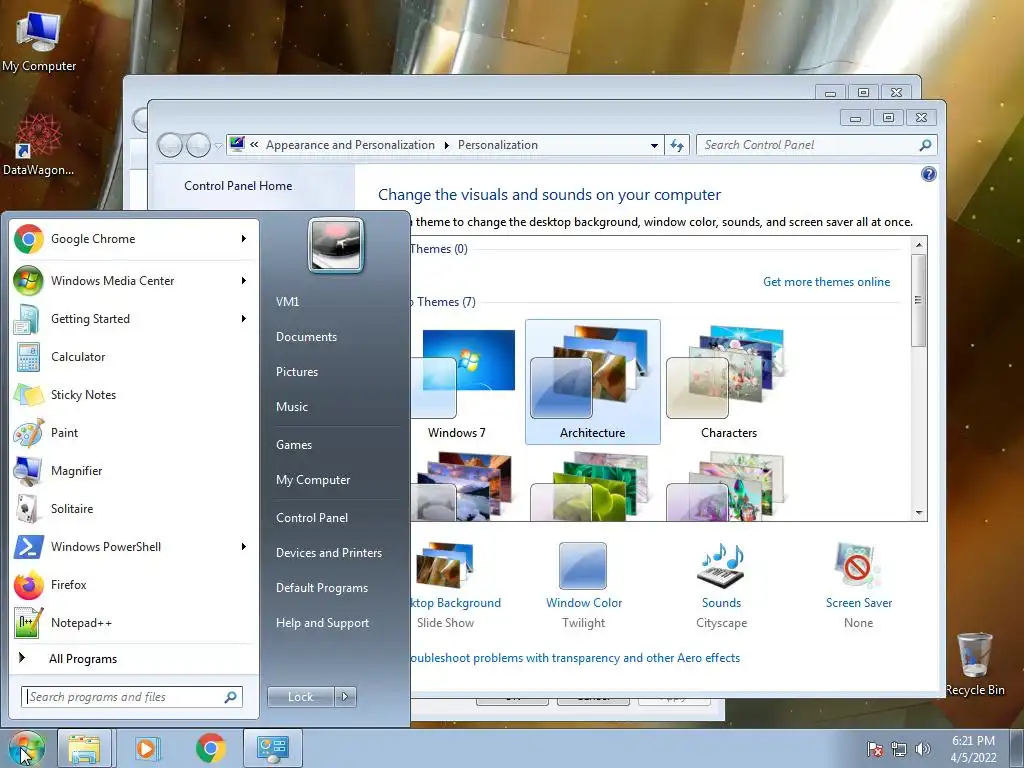Open Documents from Start menu
Viewport: 1024px width, 768px height.
click(x=306, y=337)
